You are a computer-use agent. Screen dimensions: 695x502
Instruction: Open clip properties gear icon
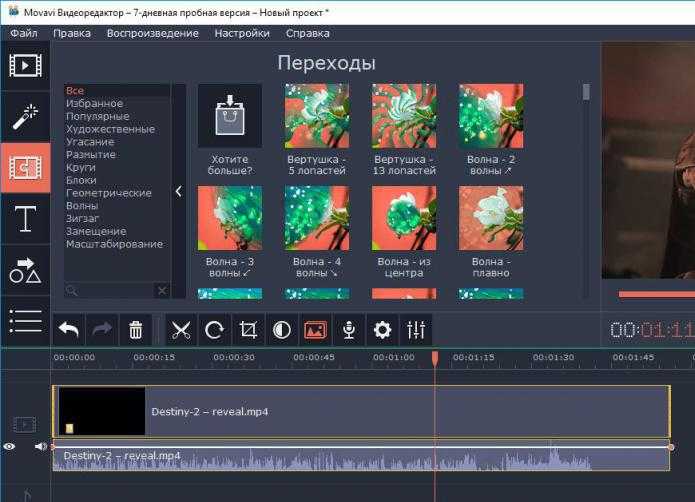pos(382,330)
